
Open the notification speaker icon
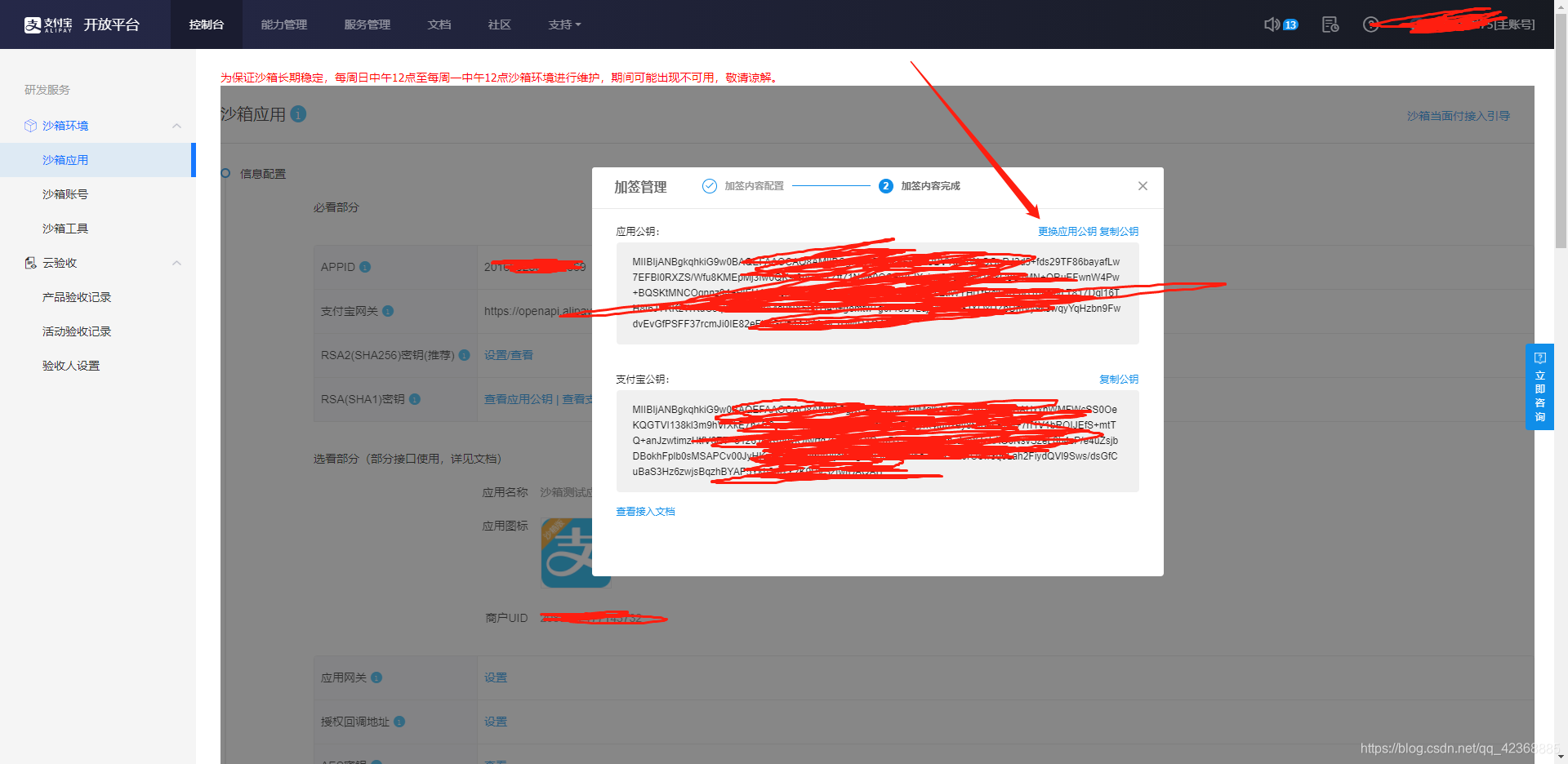tap(1272, 24)
